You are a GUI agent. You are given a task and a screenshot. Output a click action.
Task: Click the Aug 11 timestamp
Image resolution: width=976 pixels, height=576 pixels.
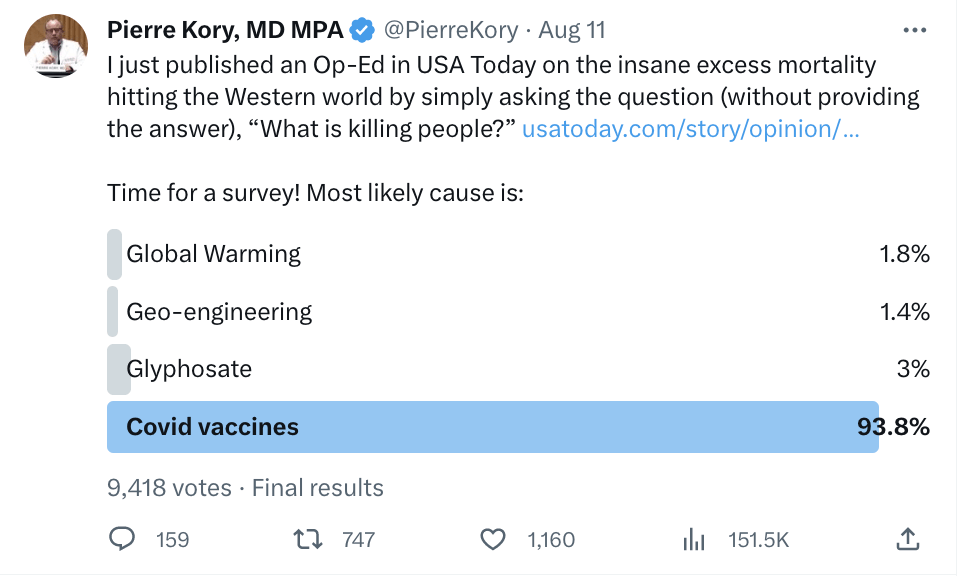click(x=572, y=30)
